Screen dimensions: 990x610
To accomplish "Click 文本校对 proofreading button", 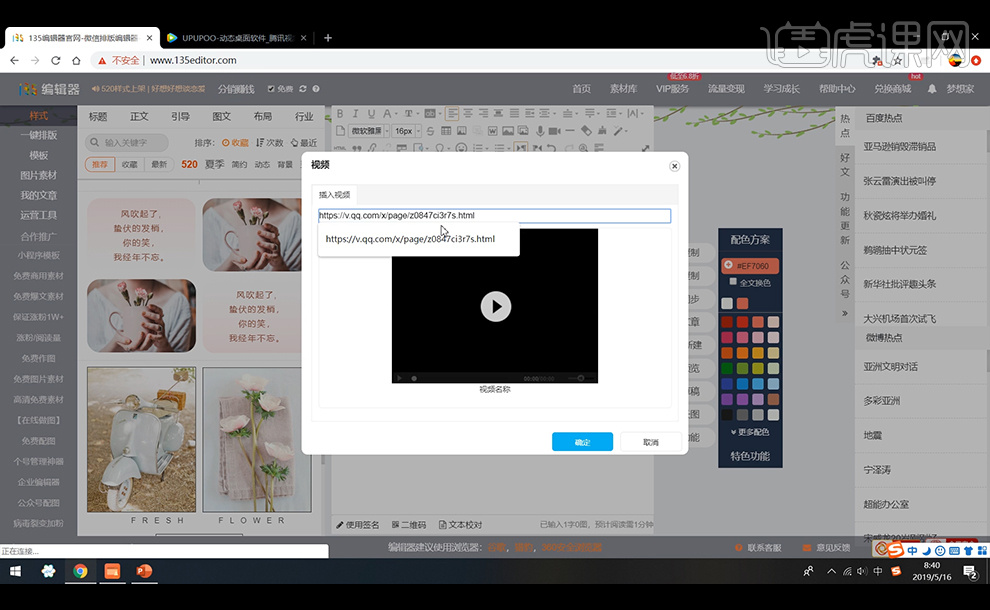I will (x=460, y=525).
